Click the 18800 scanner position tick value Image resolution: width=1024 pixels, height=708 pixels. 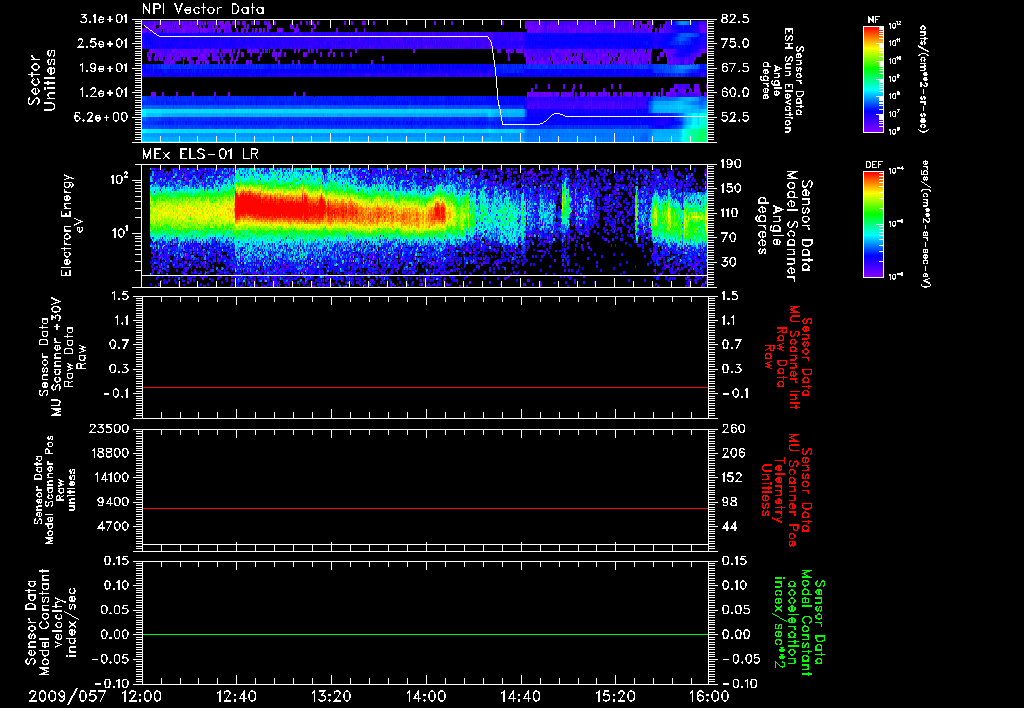(108, 453)
